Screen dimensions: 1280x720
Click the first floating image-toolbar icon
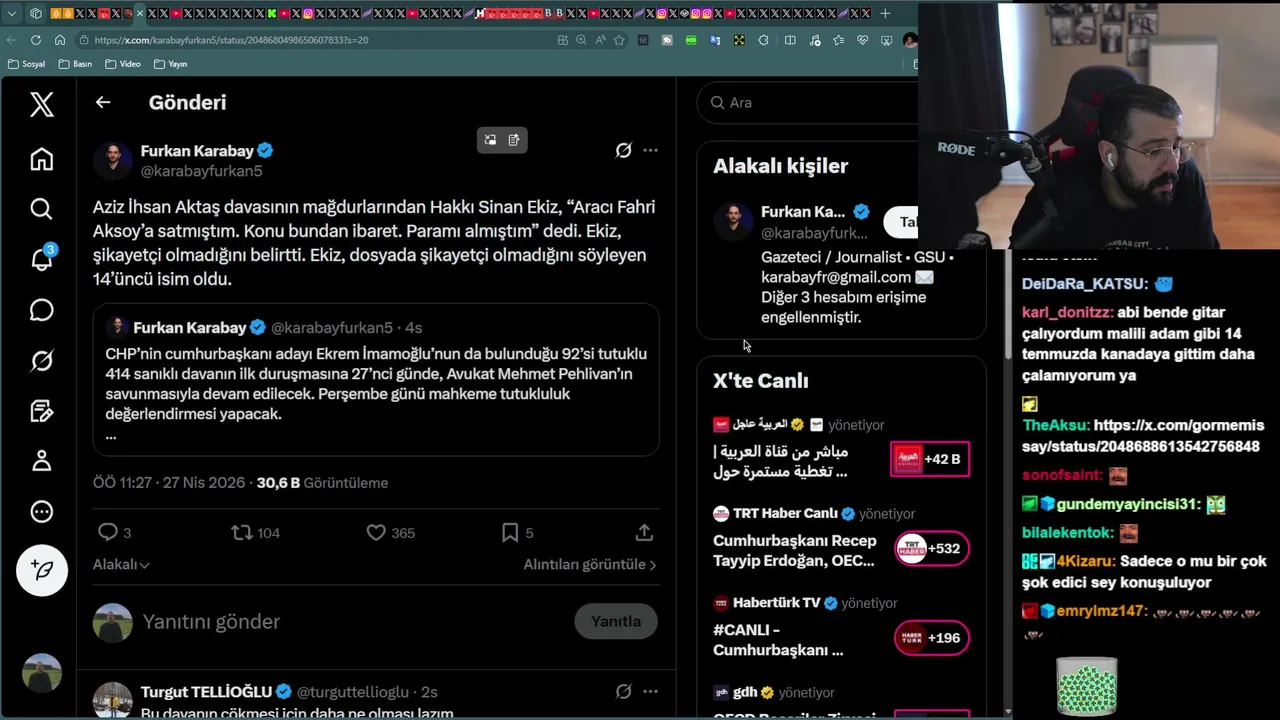click(490, 140)
